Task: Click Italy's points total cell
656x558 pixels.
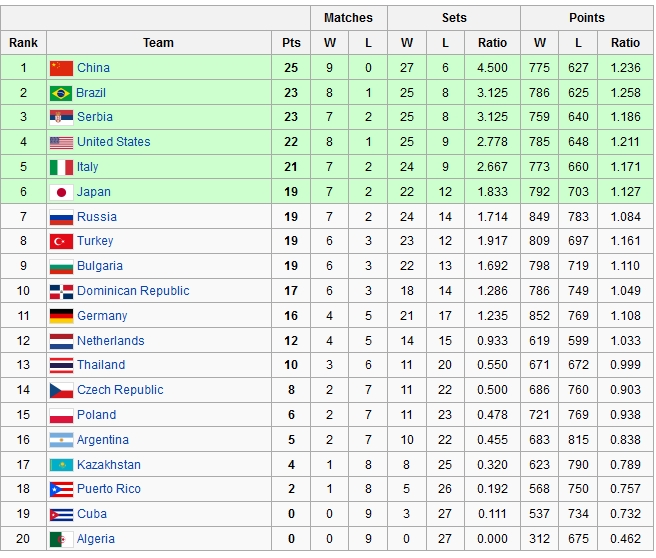Action: tap(291, 167)
